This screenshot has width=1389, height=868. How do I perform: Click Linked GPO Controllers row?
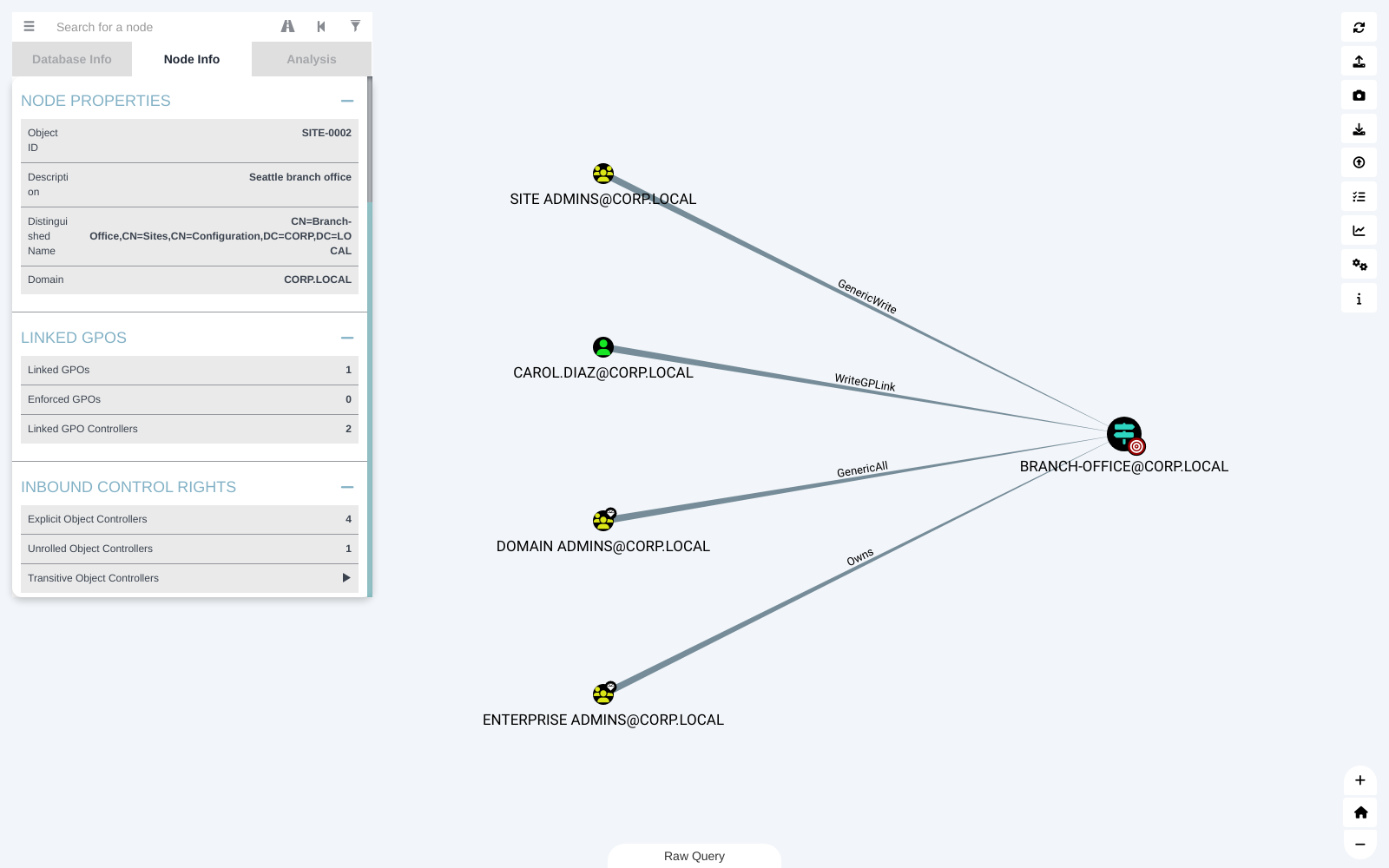point(189,430)
